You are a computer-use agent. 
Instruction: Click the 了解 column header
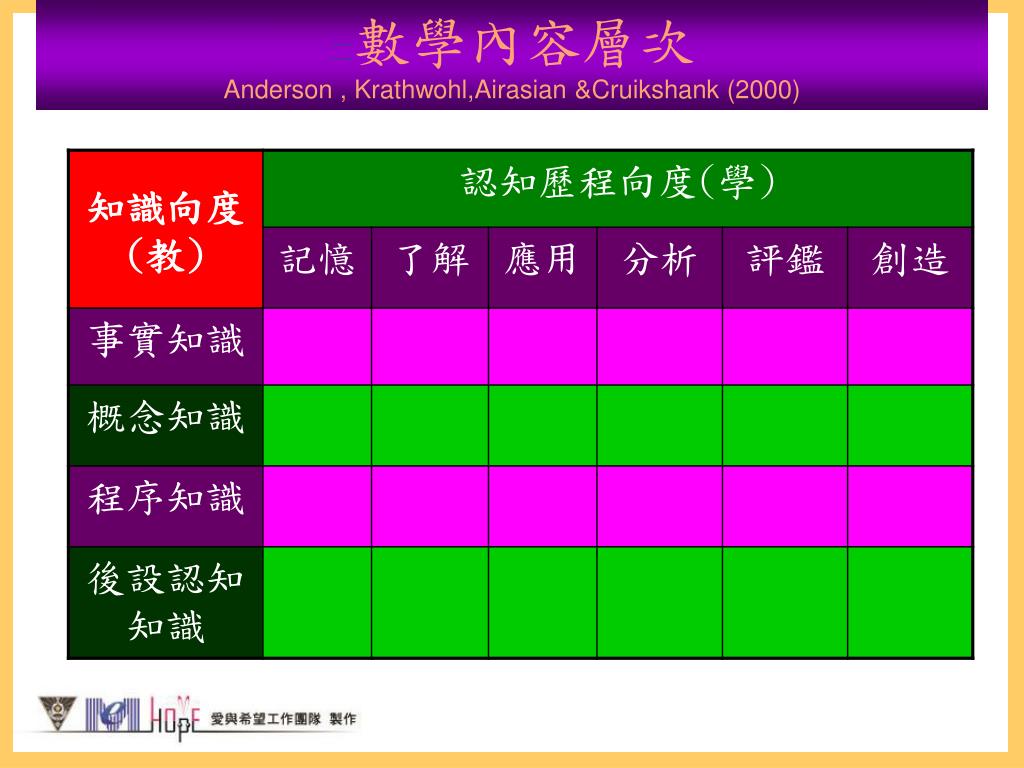pos(430,268)
